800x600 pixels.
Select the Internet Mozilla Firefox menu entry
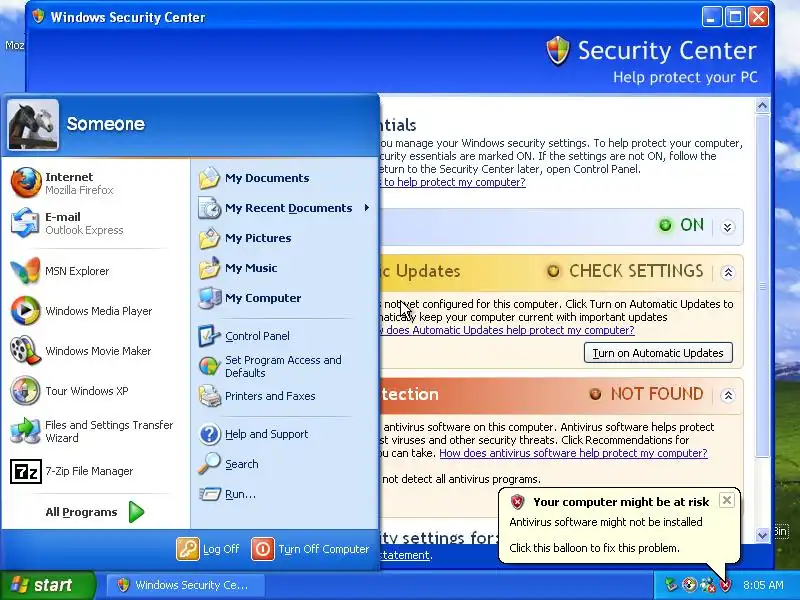coord(96,183)
